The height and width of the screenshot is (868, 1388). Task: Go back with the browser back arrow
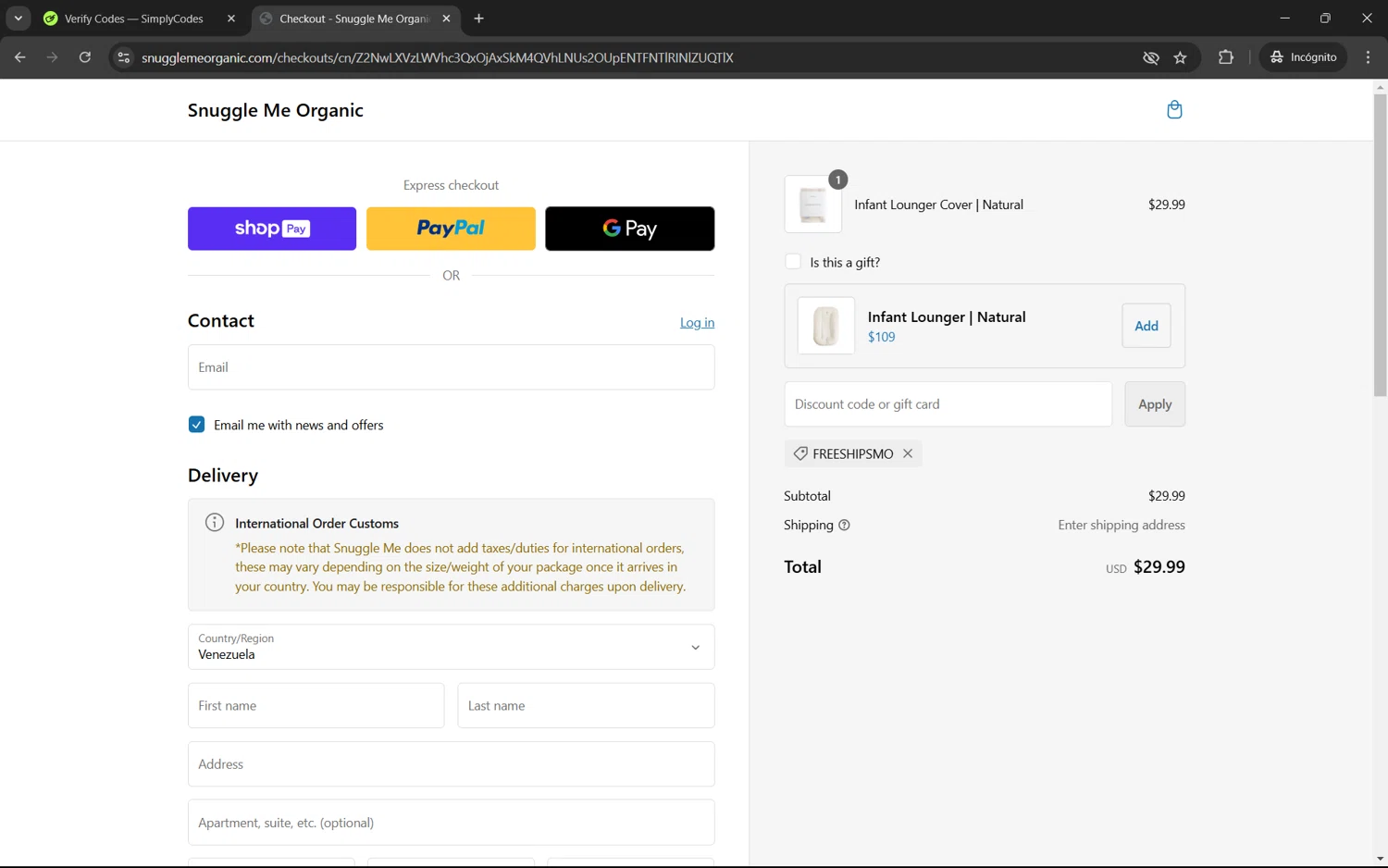pyautogui.click(x=20, y=57)
